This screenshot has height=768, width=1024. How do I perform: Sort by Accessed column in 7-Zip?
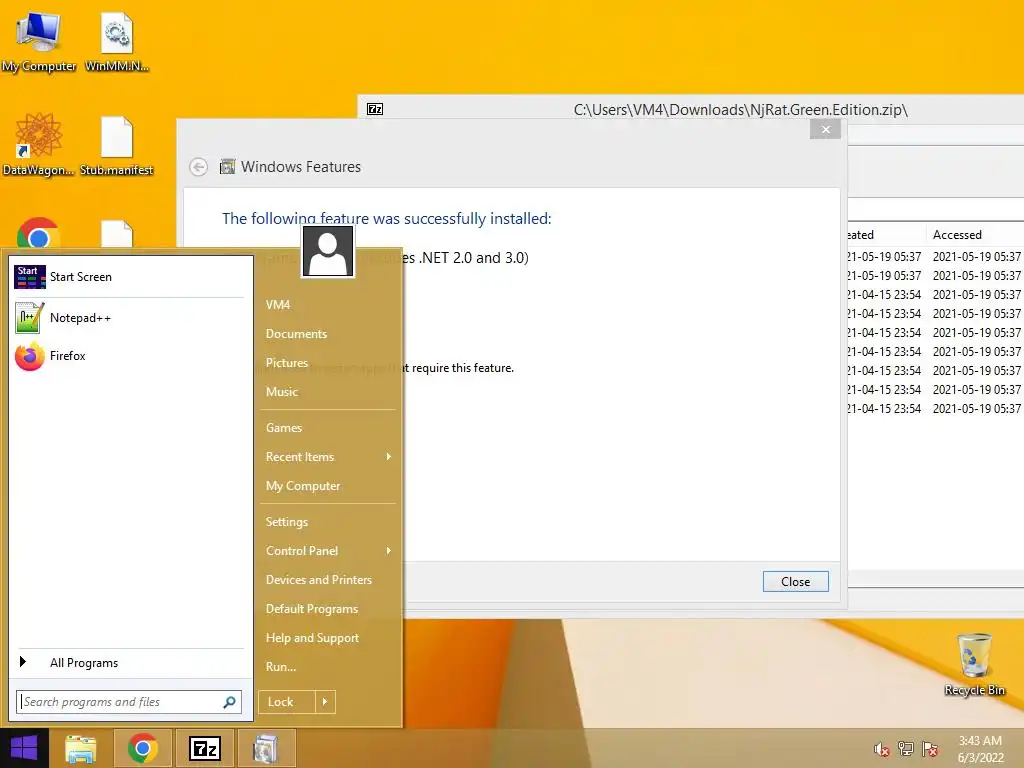(x=957, y=234)
